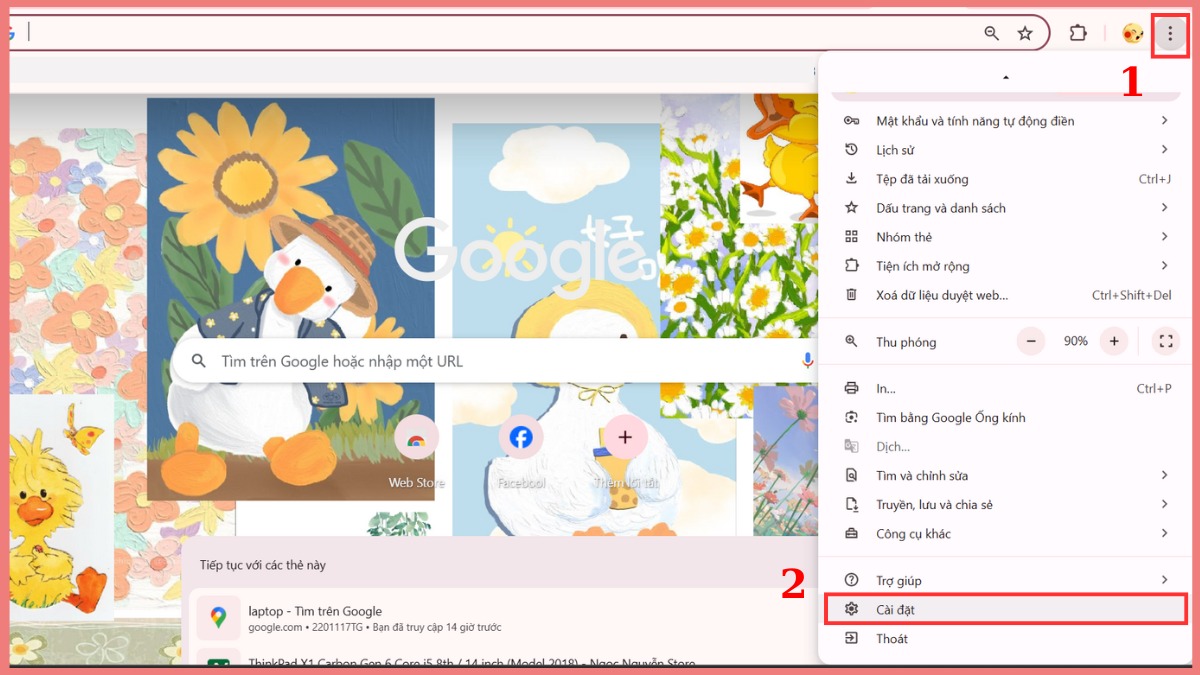
Task: Open the Facebook shortcut icon
Action: tap(521, 438)
